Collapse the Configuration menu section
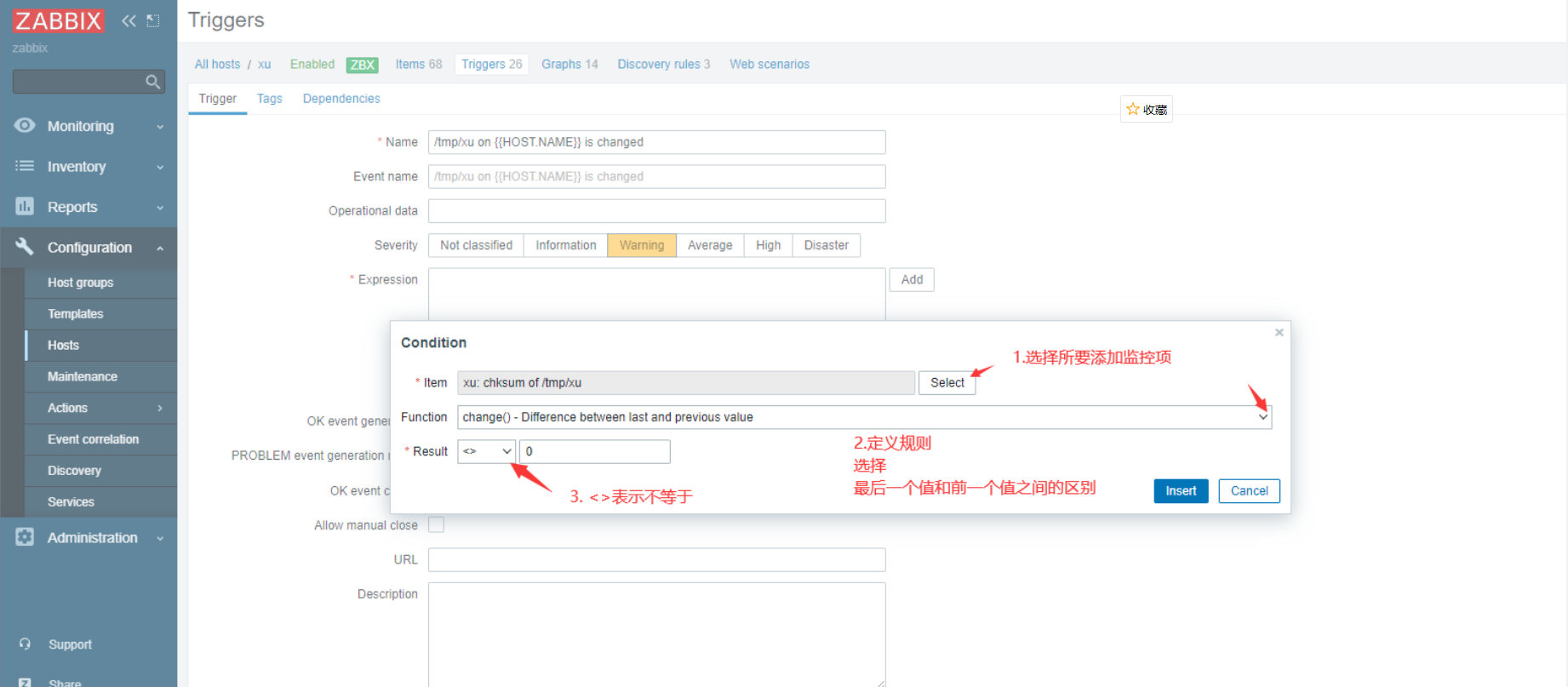Screen dimensions: 1568x687 click(x=160, y=248)
